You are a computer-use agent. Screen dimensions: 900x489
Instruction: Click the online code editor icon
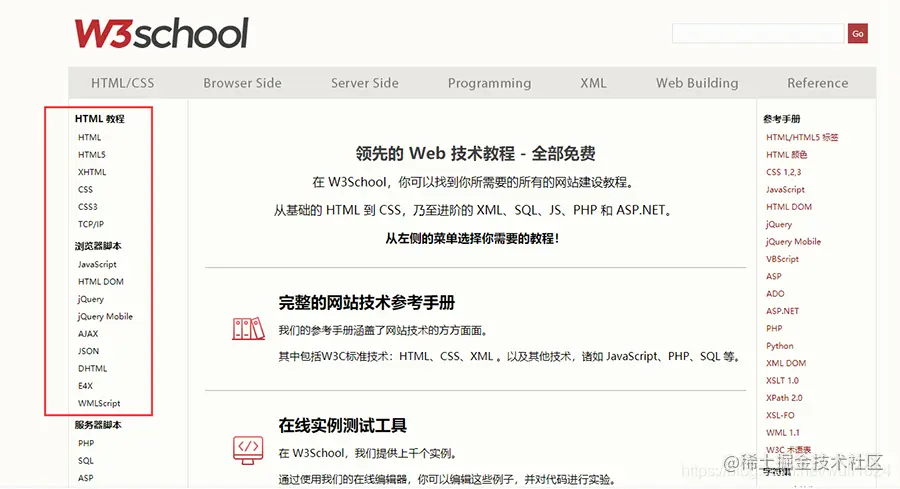pyautogui.click(x=248, y=451)
